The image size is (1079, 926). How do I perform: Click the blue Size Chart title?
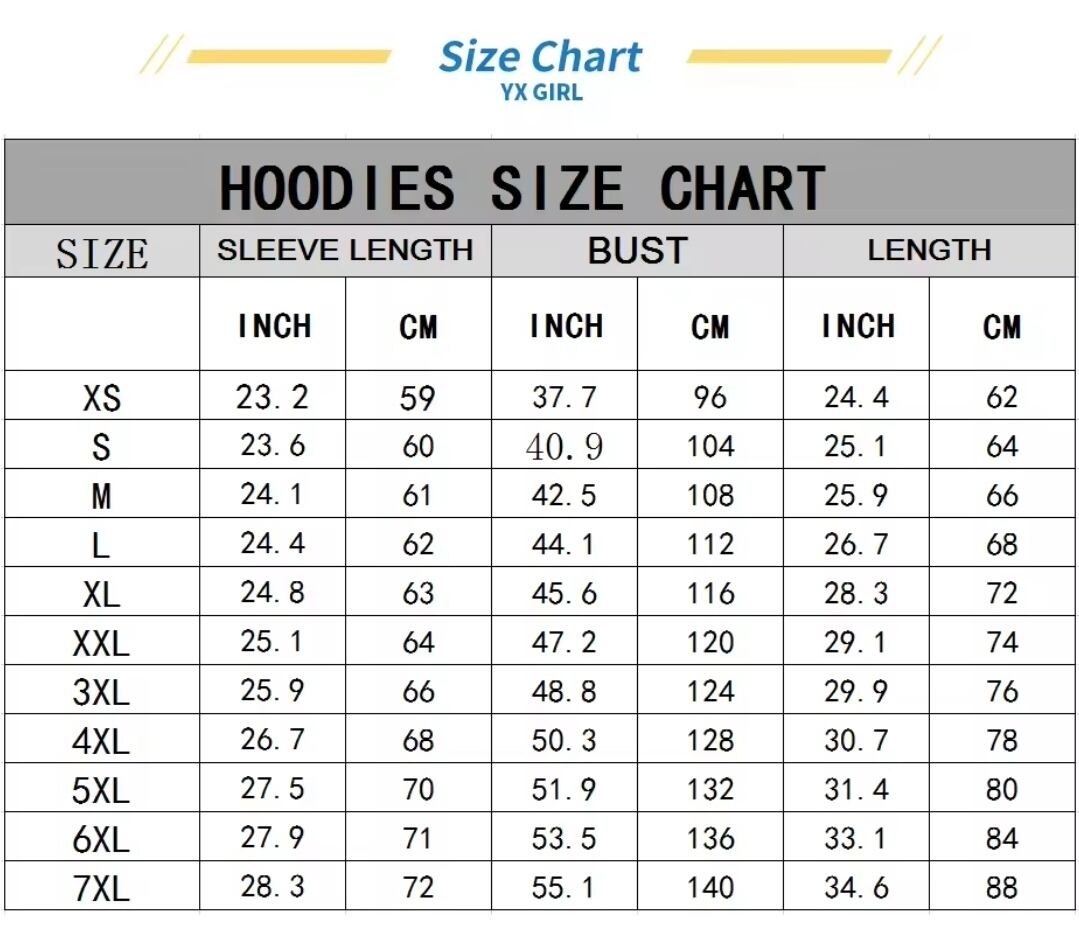point(540,56)
